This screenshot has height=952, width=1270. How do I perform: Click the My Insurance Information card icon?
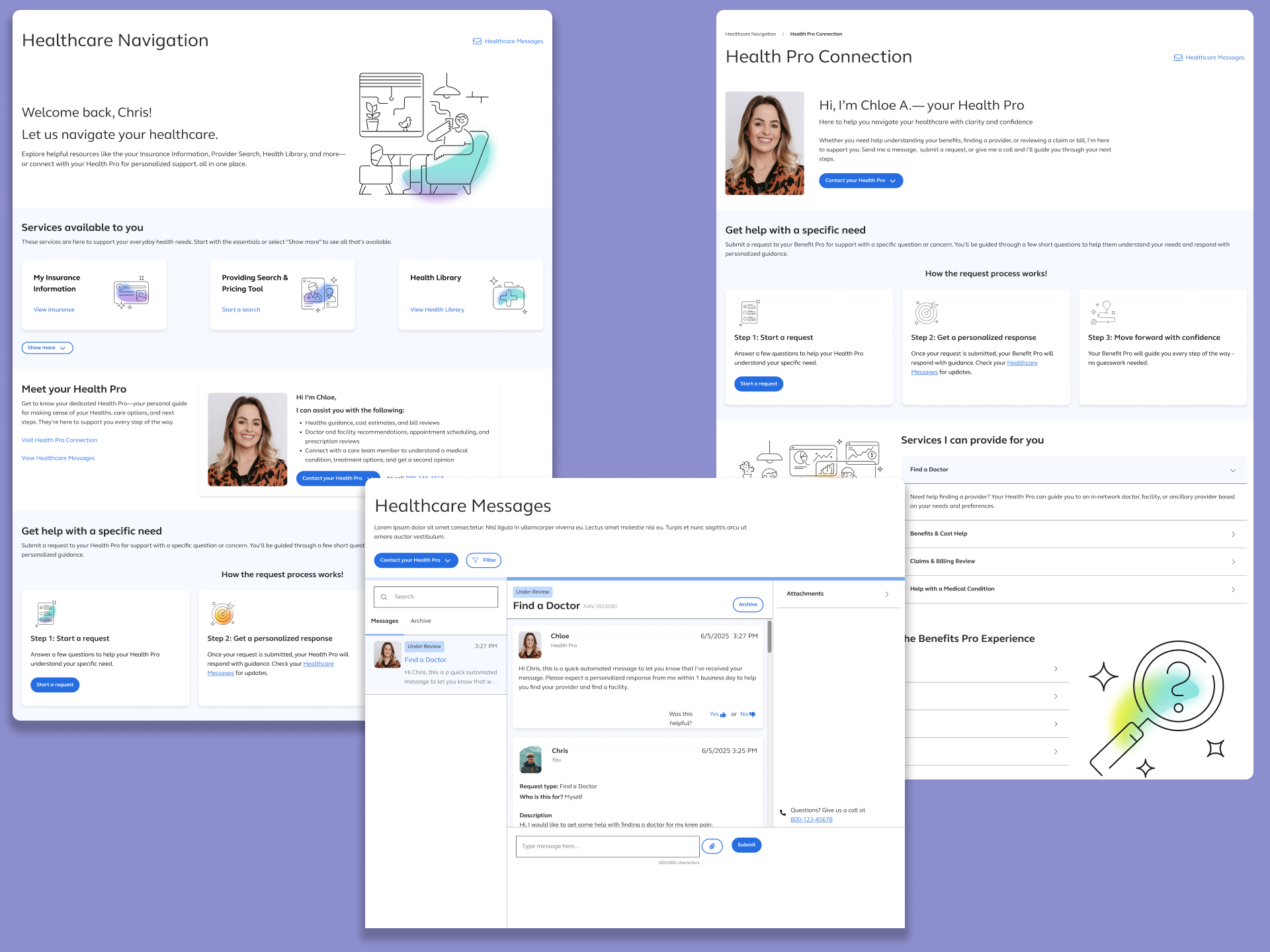131,292
